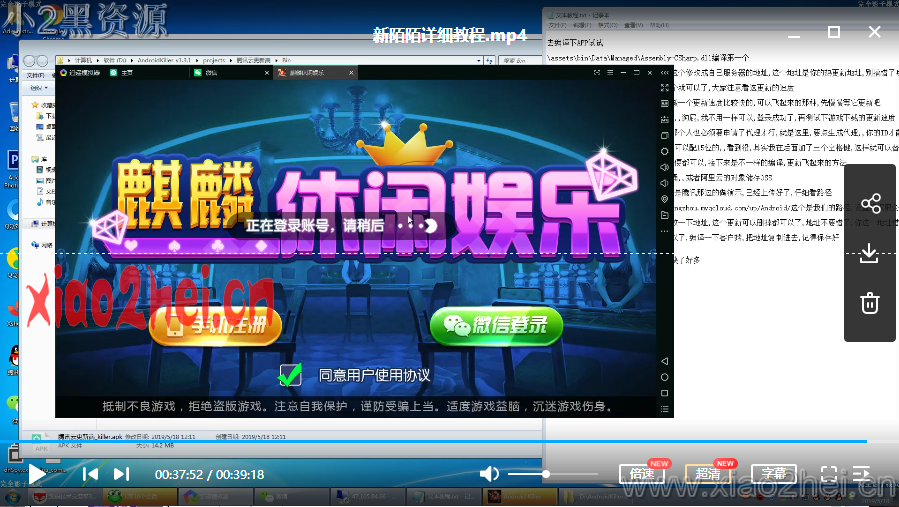Mute the player volume speaker icon
Screen dimensions: 899x507
pyautogui.click(x=489, y=474)
